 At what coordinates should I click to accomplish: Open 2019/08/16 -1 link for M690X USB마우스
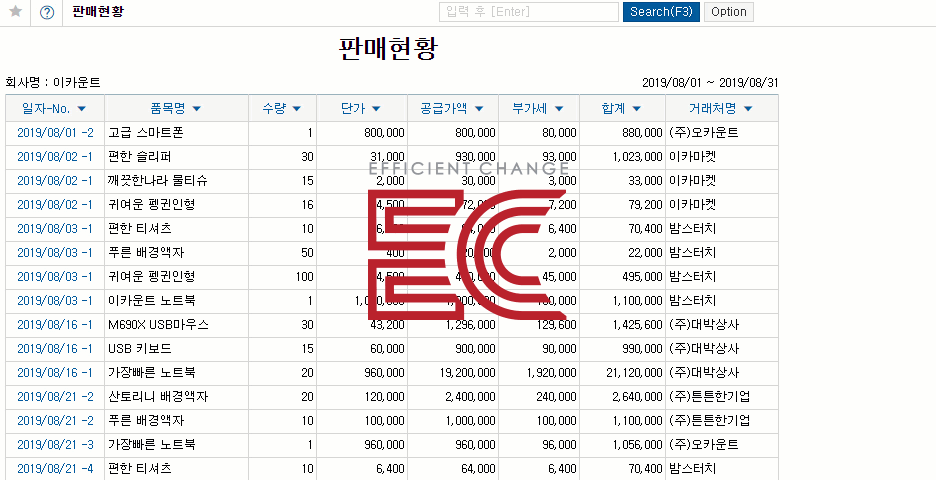click(x=55, y=325)
